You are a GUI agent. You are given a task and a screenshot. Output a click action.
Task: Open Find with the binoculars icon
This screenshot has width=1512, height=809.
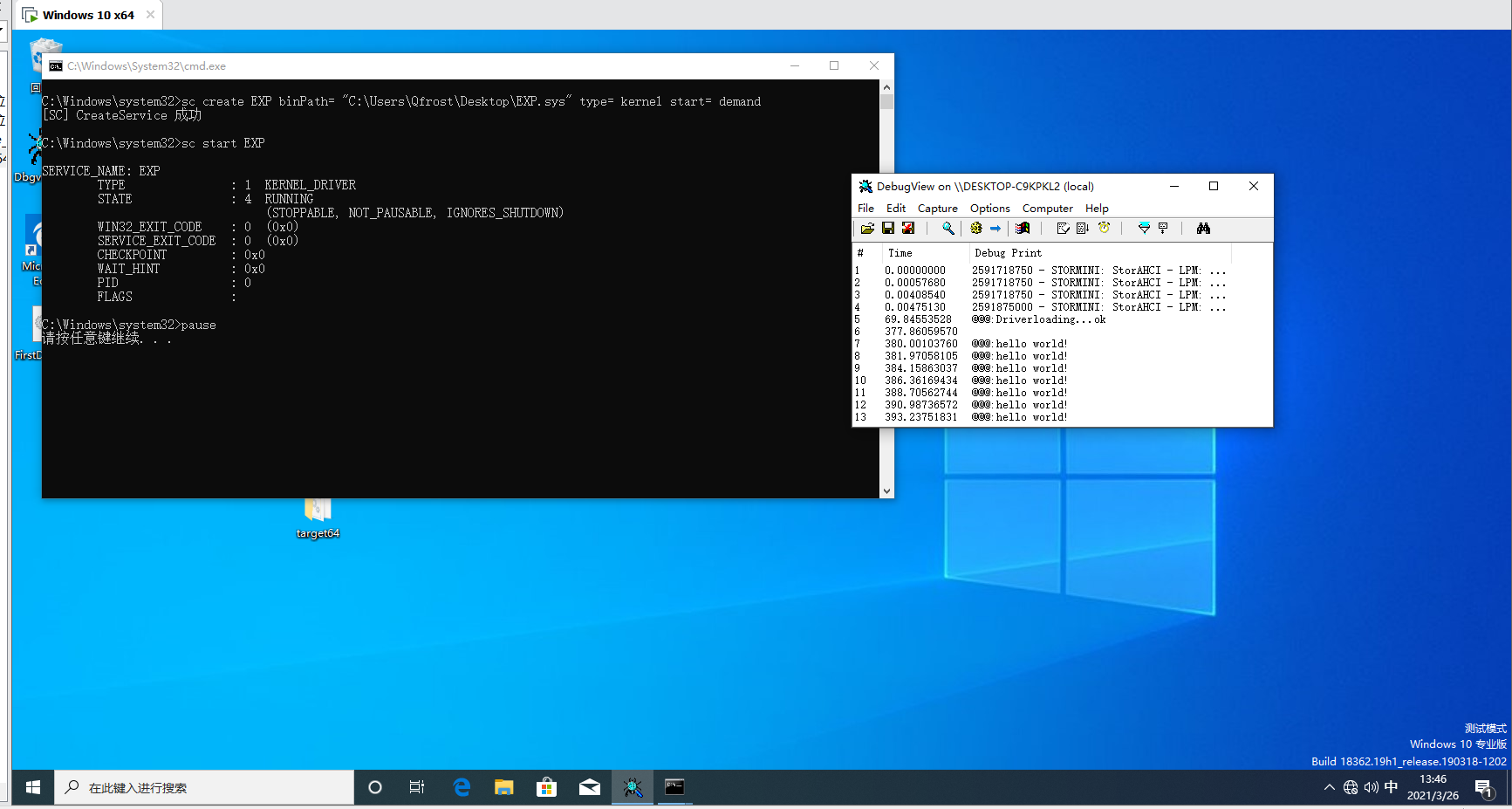pyautogui.click(x=1203, y=229)
